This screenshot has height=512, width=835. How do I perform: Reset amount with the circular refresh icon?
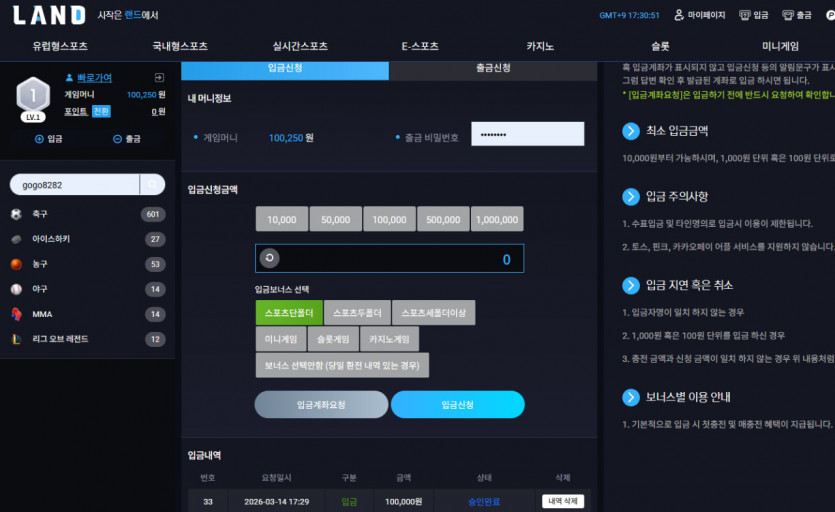[x=269, y=258]
